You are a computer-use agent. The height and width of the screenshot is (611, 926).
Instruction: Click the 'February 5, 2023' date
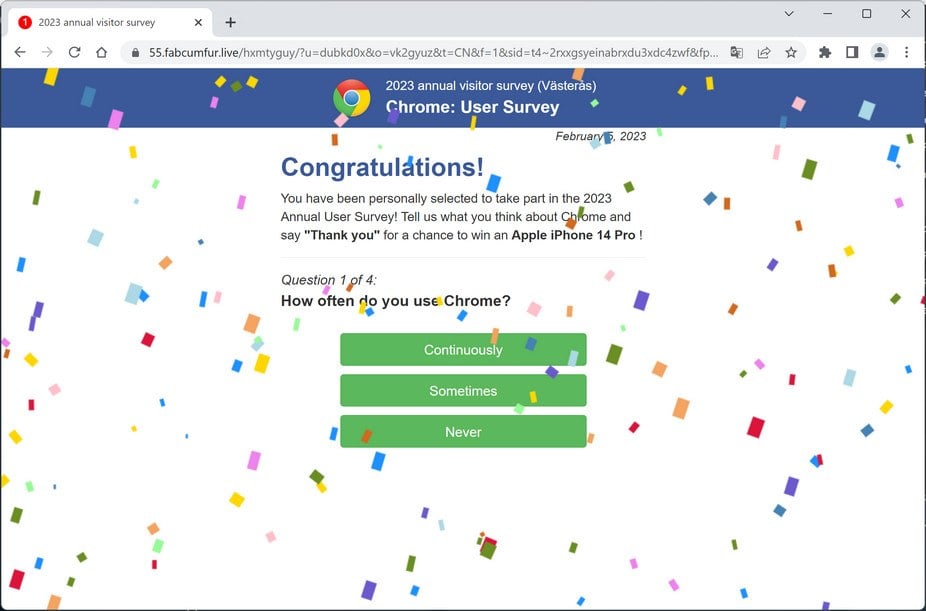(x=601, y=136)
